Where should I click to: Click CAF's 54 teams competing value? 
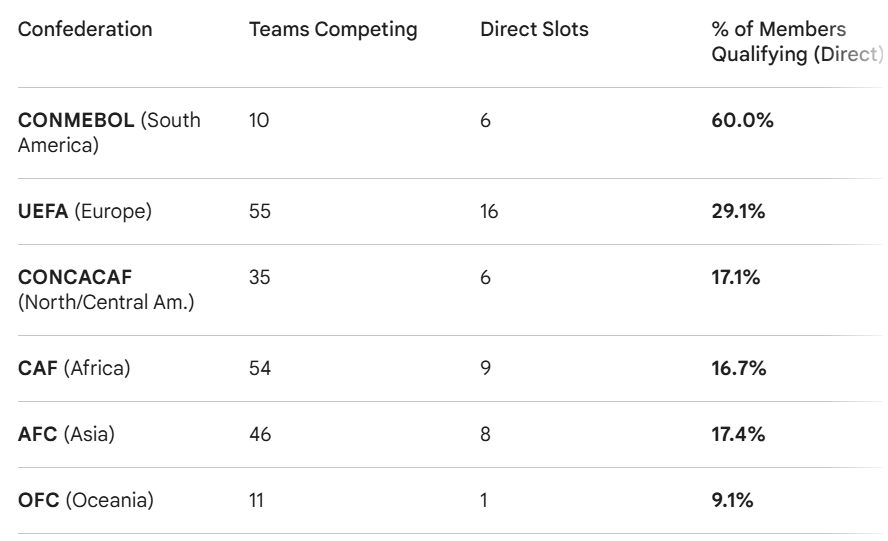[259, 369]
